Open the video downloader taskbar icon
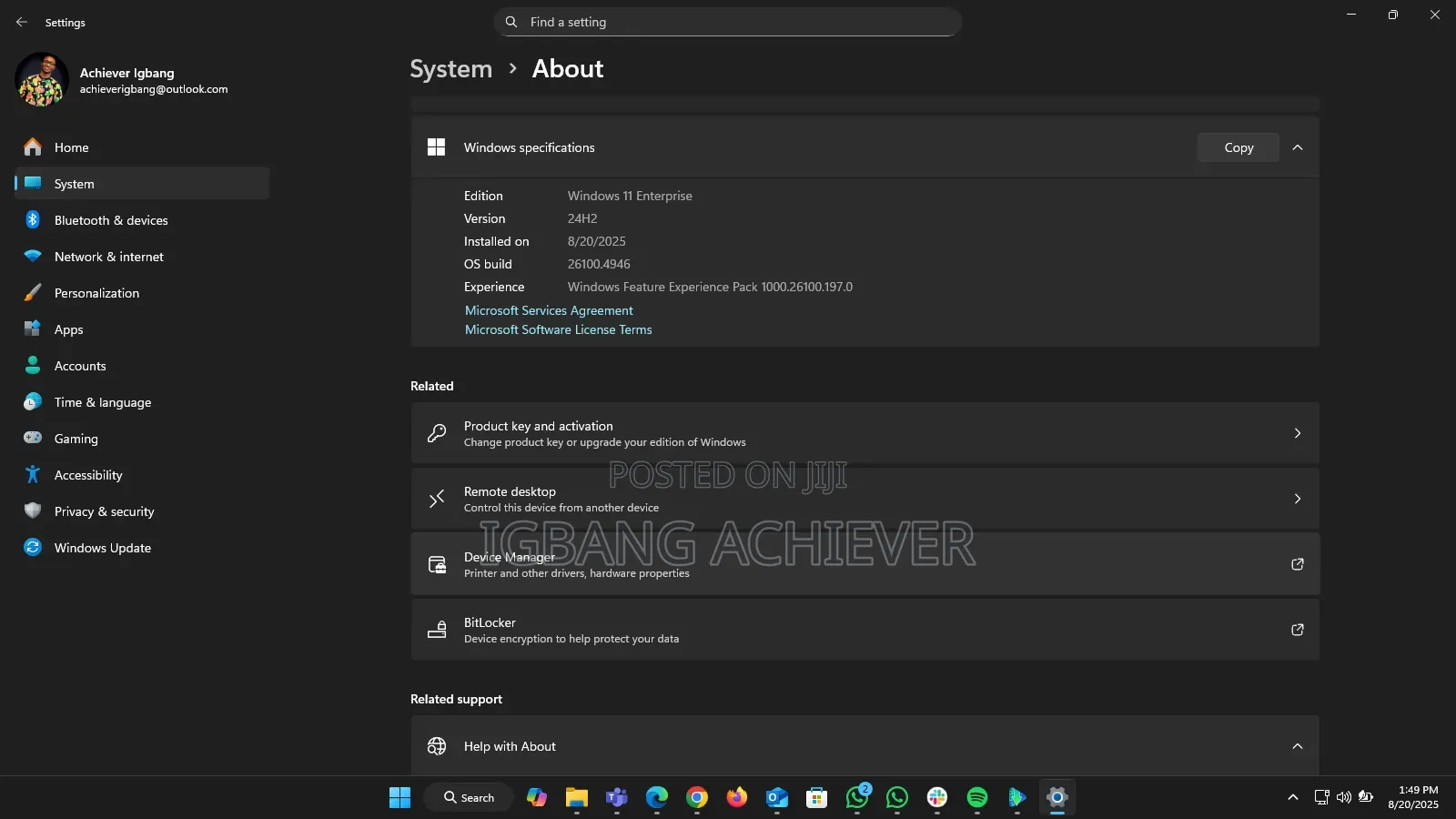This screenshot has height=819, width=1456. coord(1017,798)
